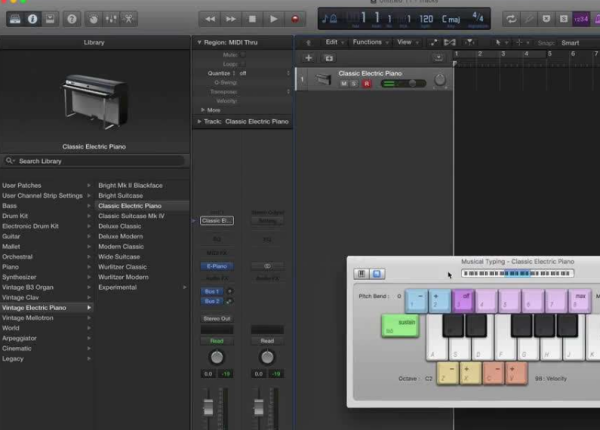Image resolution: width=600 pixels, height=430 pixels.
Task: Toggle Solo S button in control bar
Action: coord(564,19)
